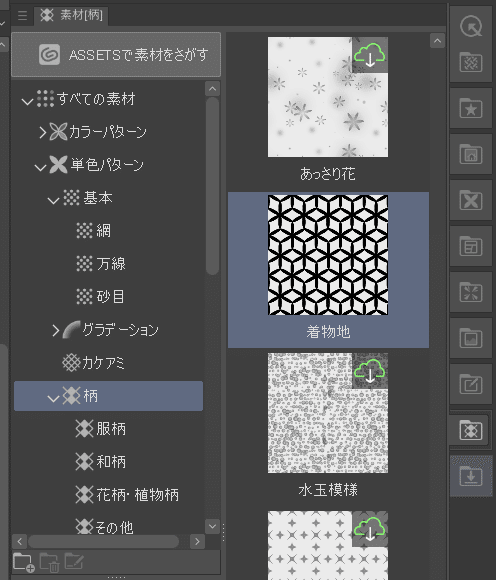Create a new material folder
The image size is (496, 580).
[24, 562]
